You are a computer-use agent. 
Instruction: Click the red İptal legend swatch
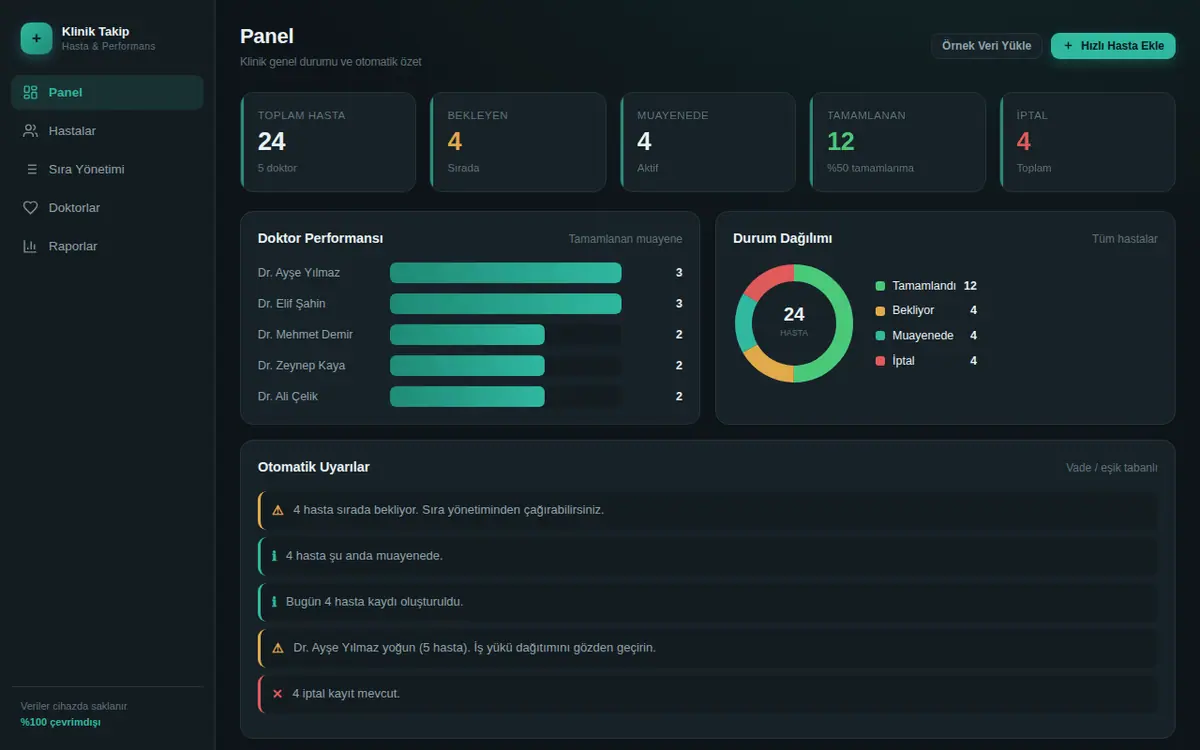880,361
